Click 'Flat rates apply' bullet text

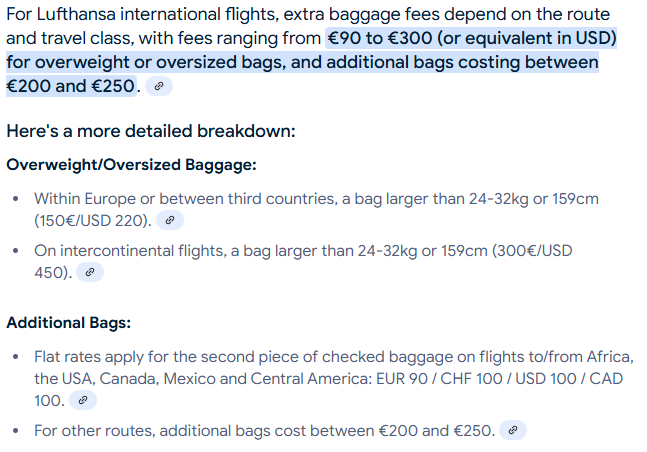click(x=89, y=357)
